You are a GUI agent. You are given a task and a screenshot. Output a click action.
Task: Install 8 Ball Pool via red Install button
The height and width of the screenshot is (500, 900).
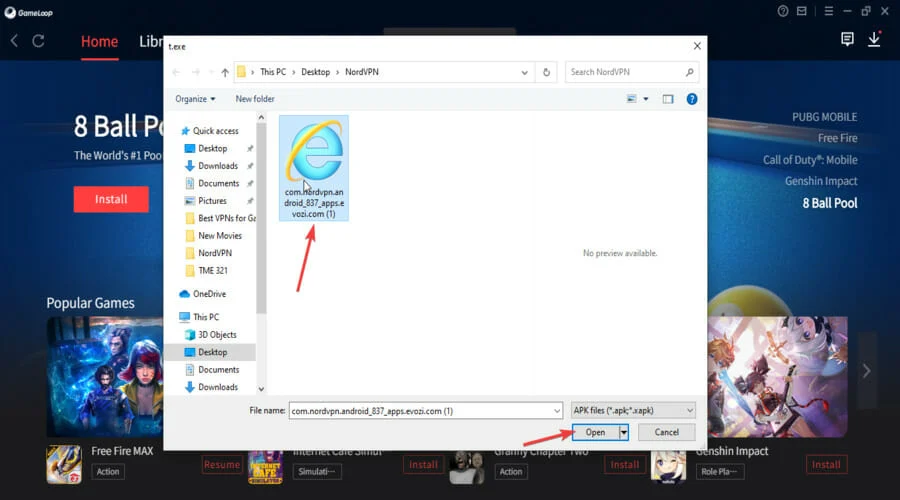pyautogui.click(x=111, y=199)
